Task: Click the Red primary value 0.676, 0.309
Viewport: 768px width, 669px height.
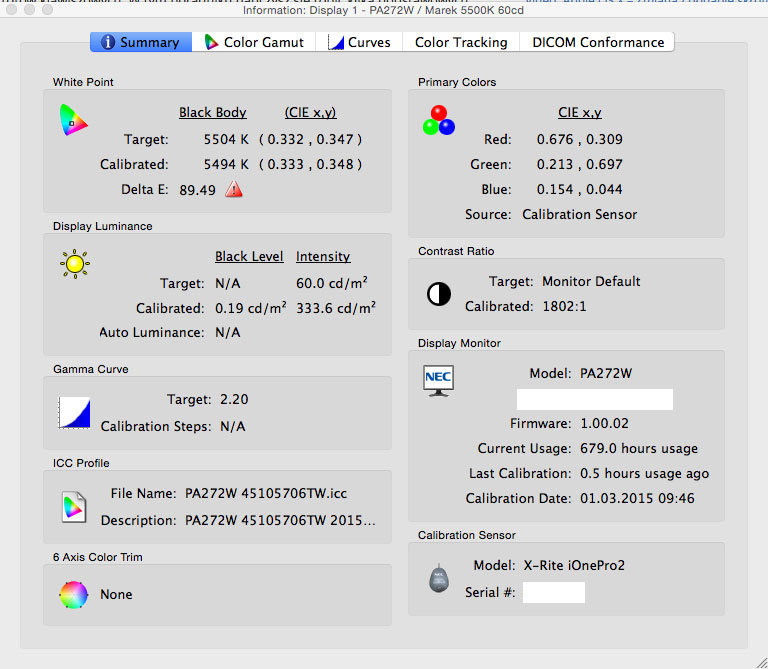Action: pyautogui.click(x=579, y=139)
